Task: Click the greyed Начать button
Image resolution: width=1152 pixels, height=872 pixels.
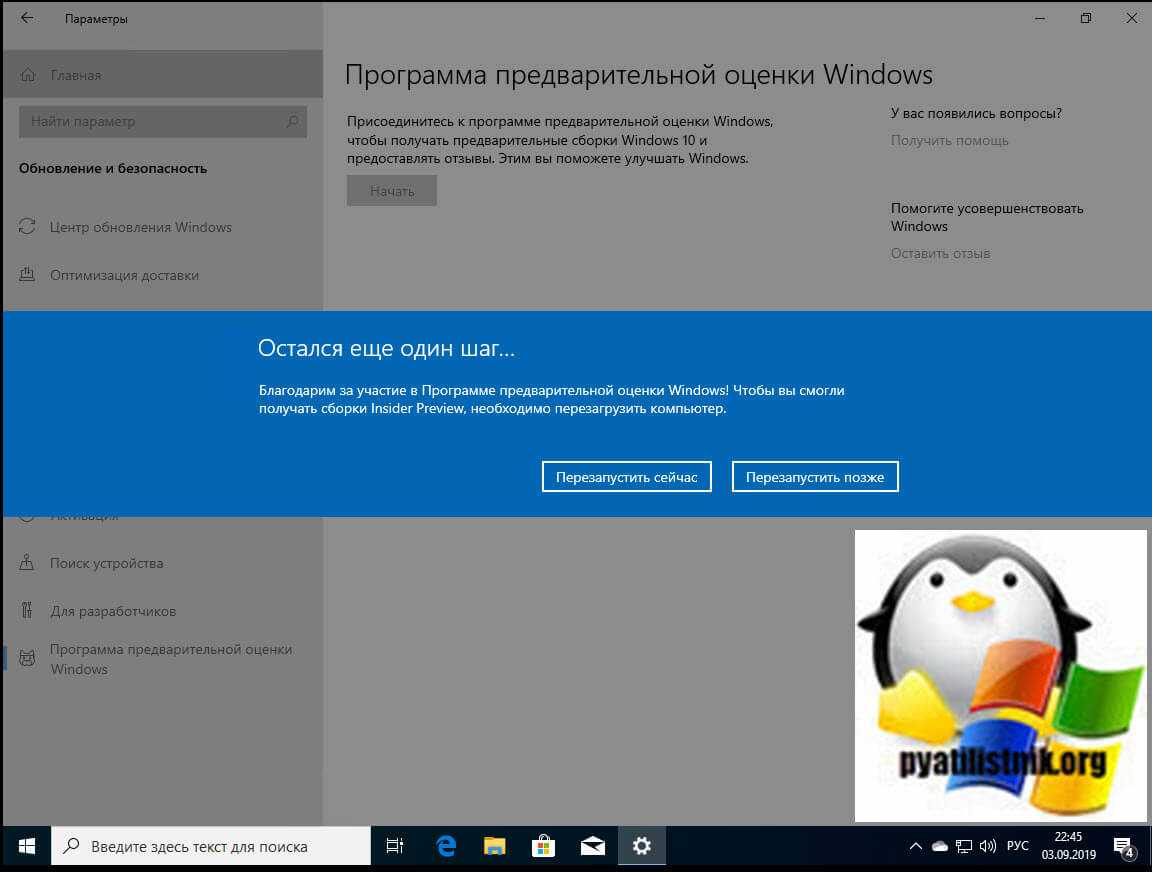Action: coord(392,191)
